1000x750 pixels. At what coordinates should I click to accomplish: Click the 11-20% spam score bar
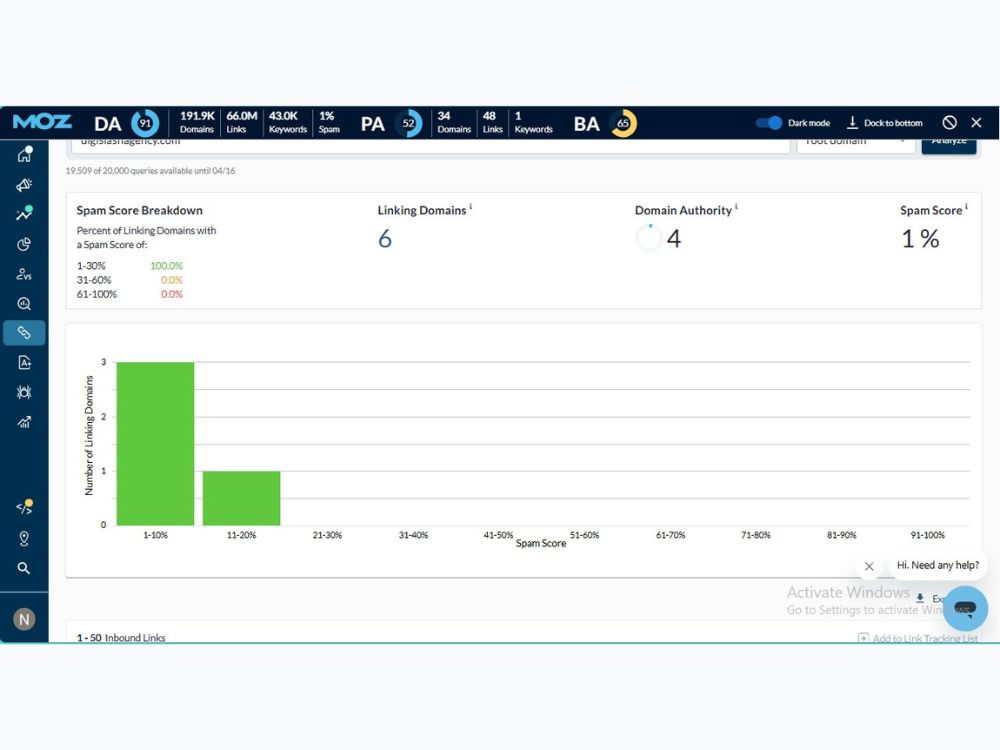pos(241,498)
